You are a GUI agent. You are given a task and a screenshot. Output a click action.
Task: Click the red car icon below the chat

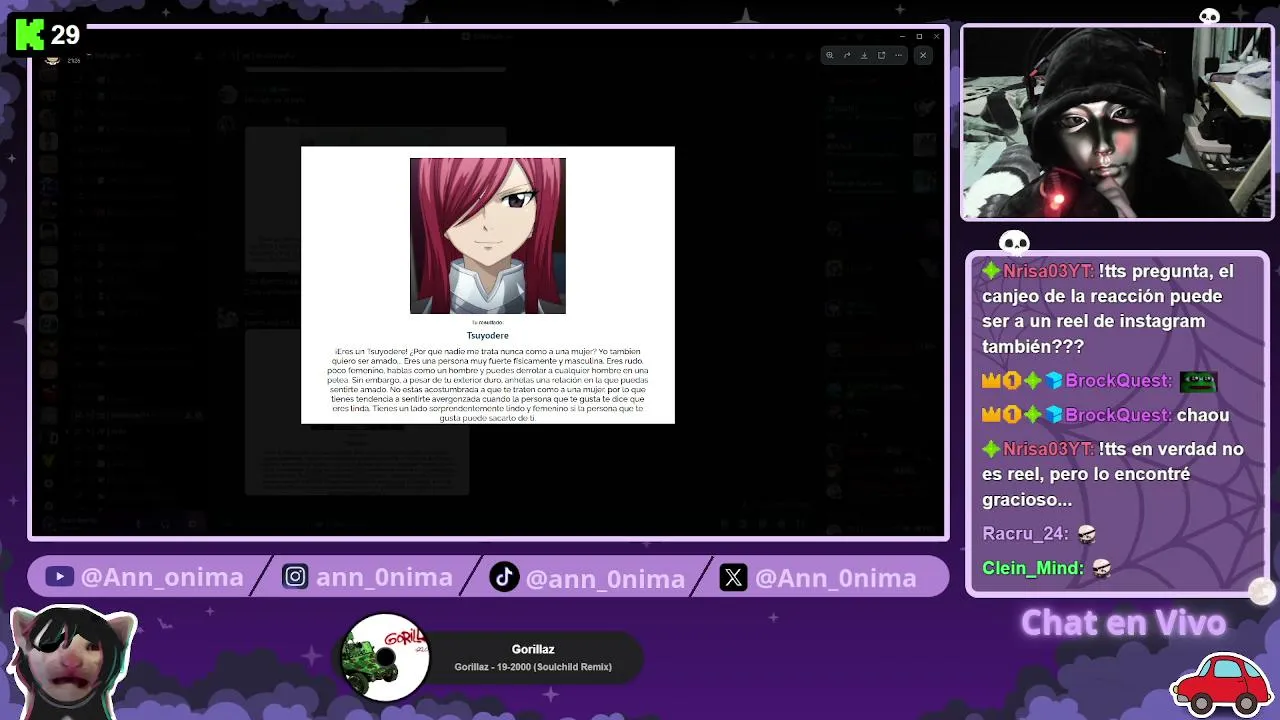pos(1221,683)
